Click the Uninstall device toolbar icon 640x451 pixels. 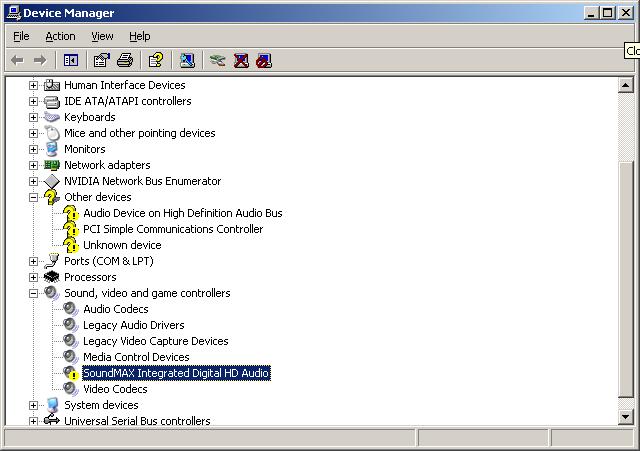(x=241, y=61)
